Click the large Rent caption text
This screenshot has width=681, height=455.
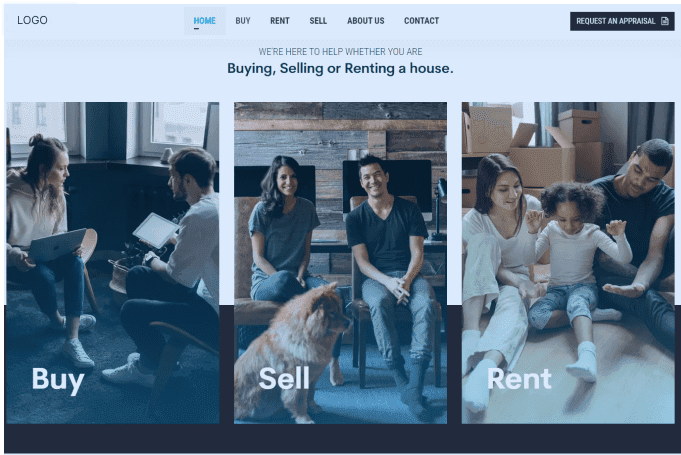click(x=519, y=379)
